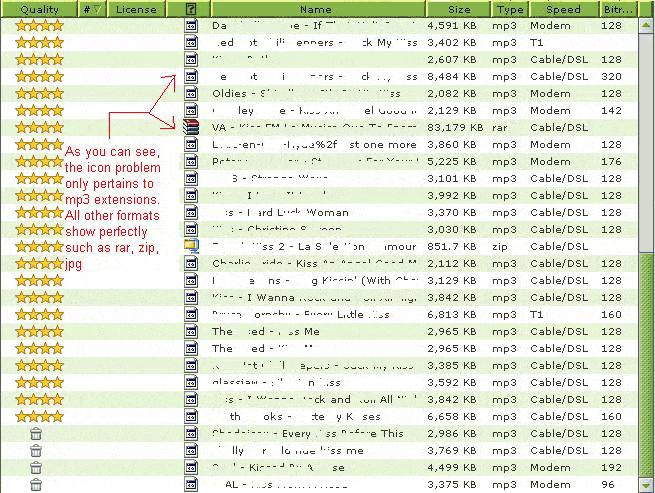Click the file icon in the 4,591 KB row
655x493 pixels.
point(191,25)
